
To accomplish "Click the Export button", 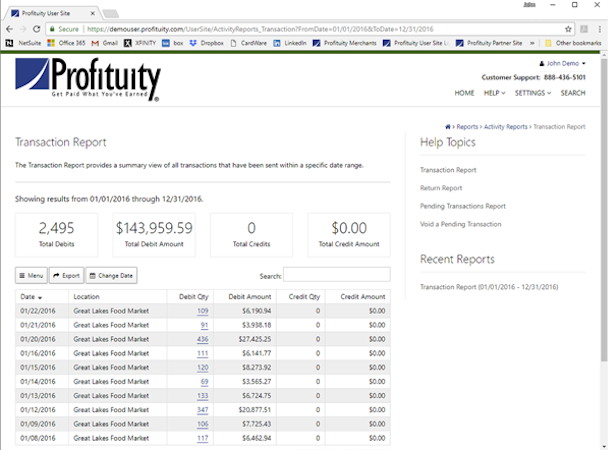I will [x=66, y=275].
